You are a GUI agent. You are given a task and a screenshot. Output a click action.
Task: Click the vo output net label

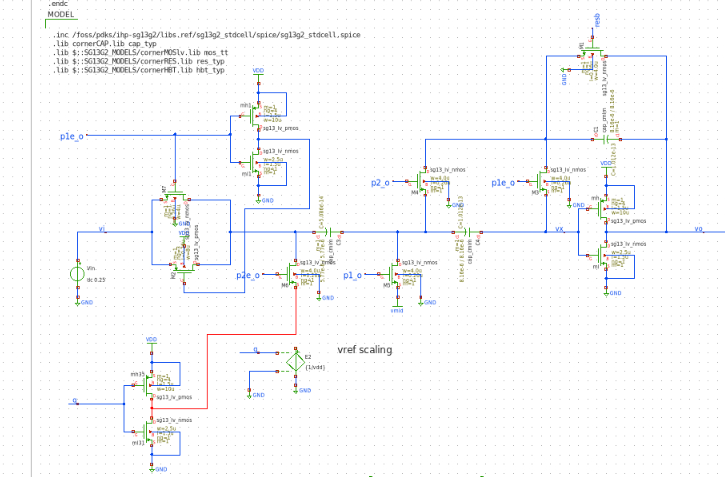tap(699, 228)
